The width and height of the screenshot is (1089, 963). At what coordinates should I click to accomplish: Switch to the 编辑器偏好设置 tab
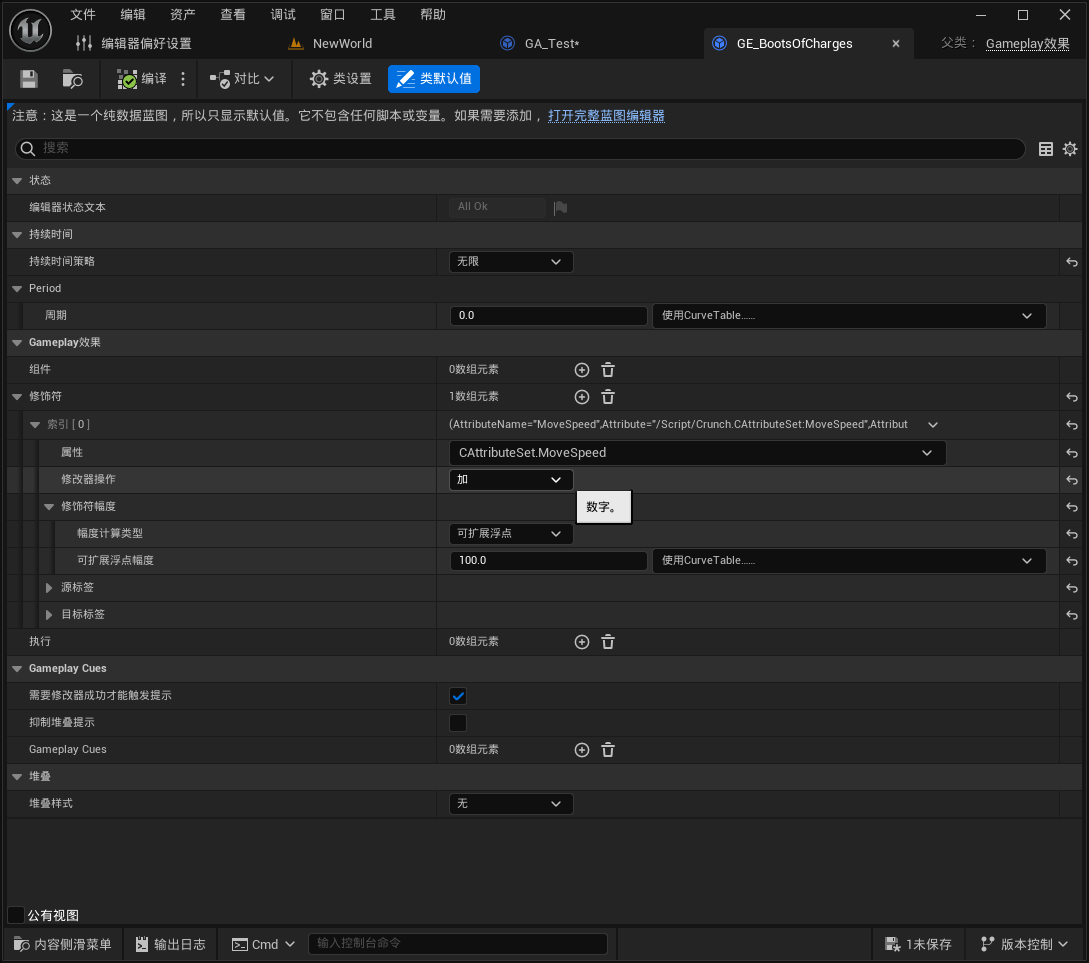click(134, 44)
